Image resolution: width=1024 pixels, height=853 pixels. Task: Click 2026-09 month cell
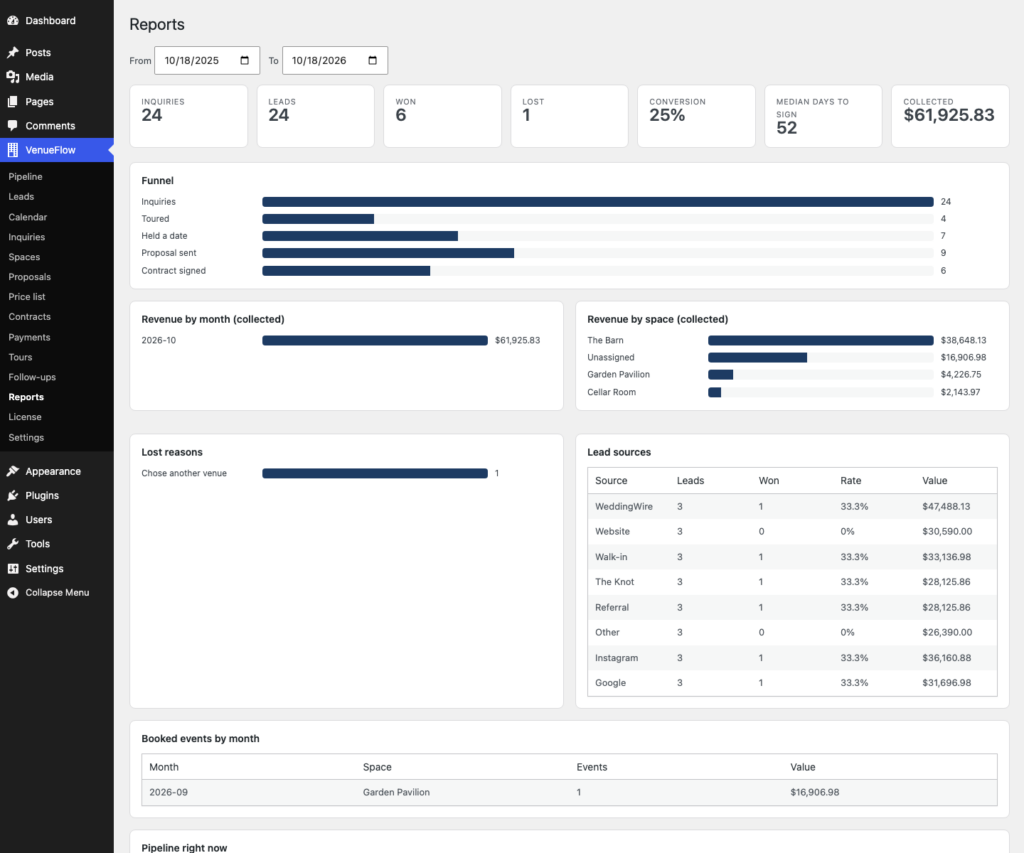pyautogui.click(x=168, y=792)
